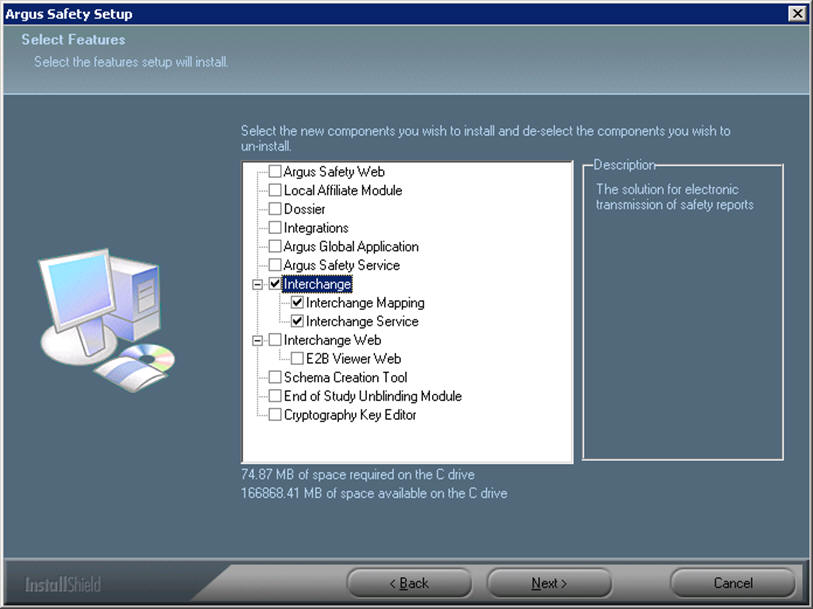
Task: Select the Interchange Mapping label
Action: tap(365, 302)
